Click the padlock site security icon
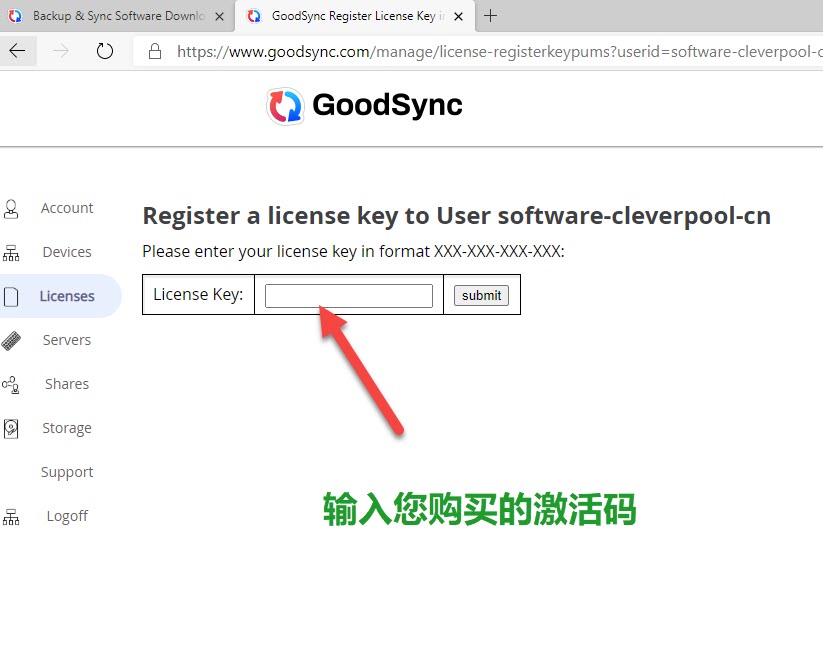823x670 pixels. (x=154, y=51)
